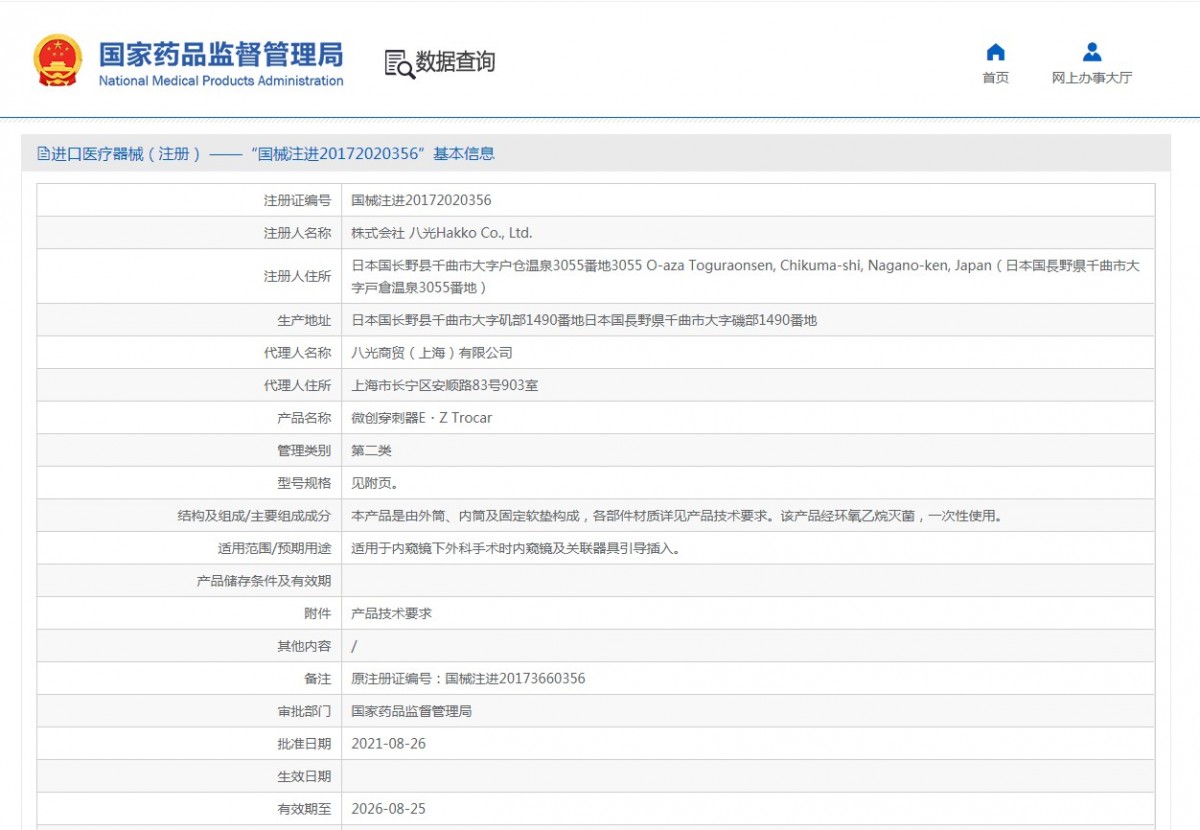Click the 生产地址 address value

click(x=584, y=320)
